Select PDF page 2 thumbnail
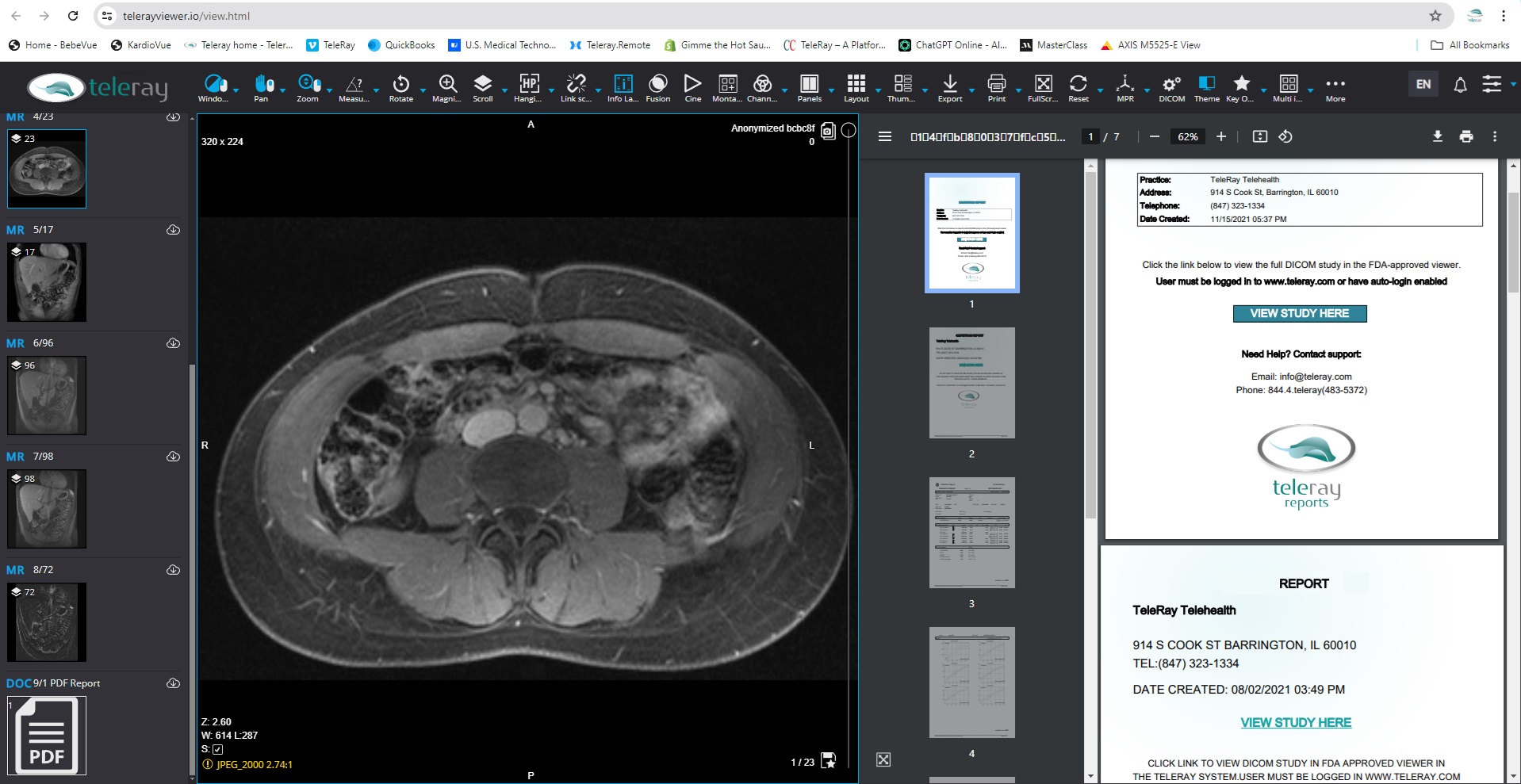The width and height of the screenshot is (1521, 784). pos(971,383)
